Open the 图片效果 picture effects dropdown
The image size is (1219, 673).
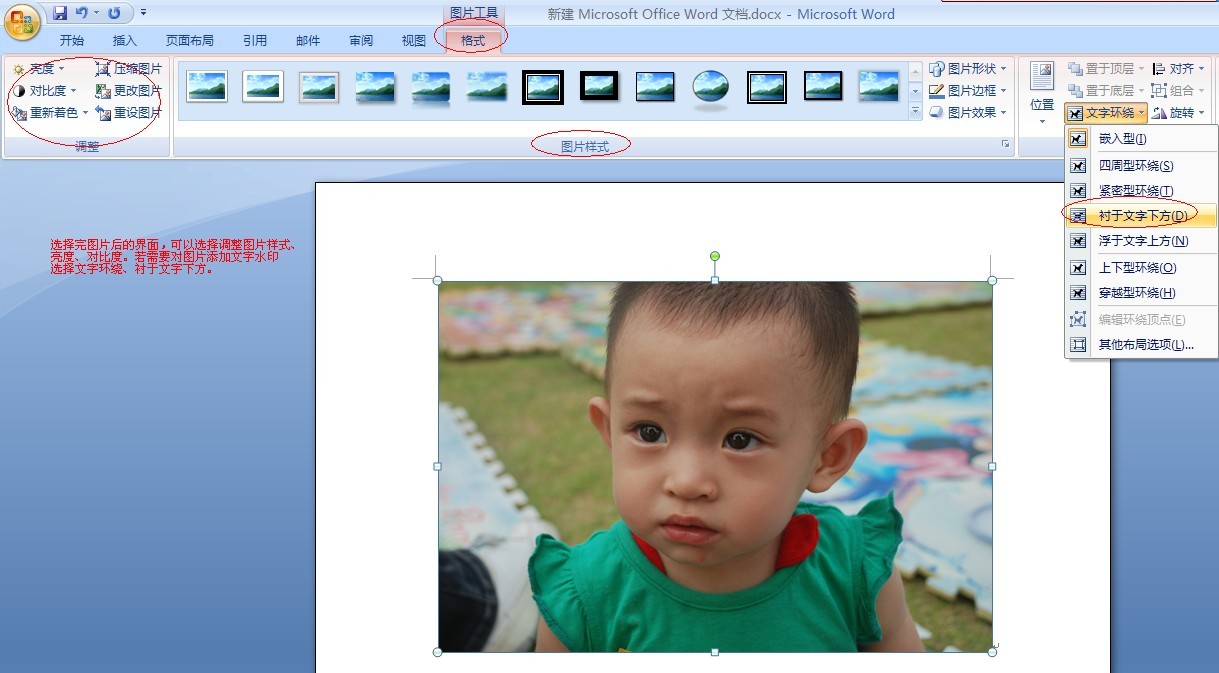coord(968,113)
